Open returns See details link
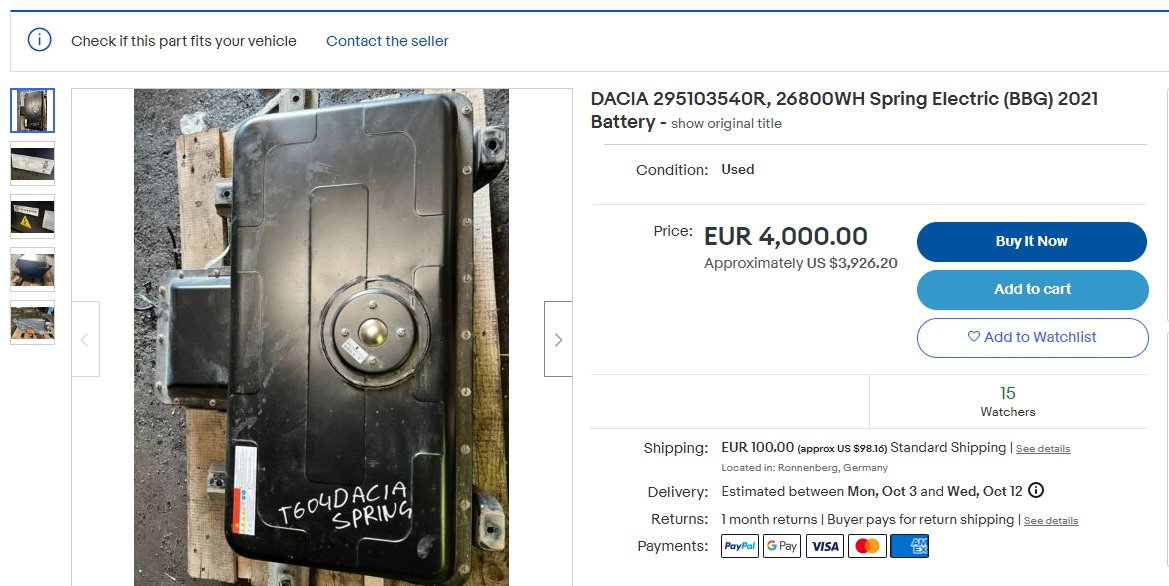 [x=1051, y=520]
